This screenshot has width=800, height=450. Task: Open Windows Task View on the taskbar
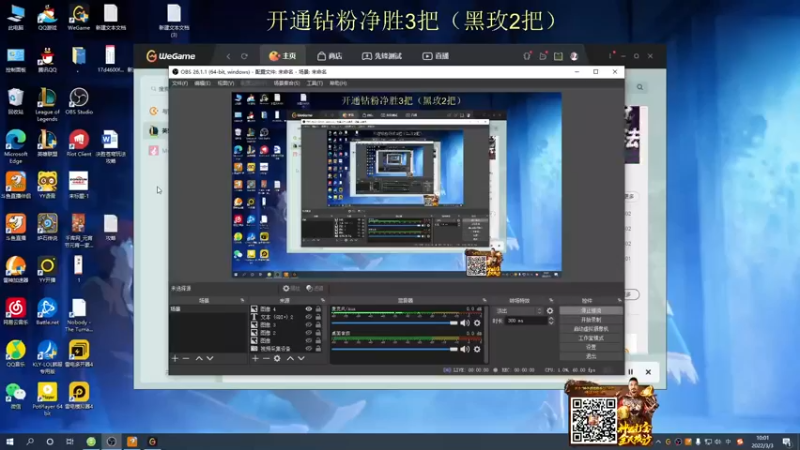[70, 442]
